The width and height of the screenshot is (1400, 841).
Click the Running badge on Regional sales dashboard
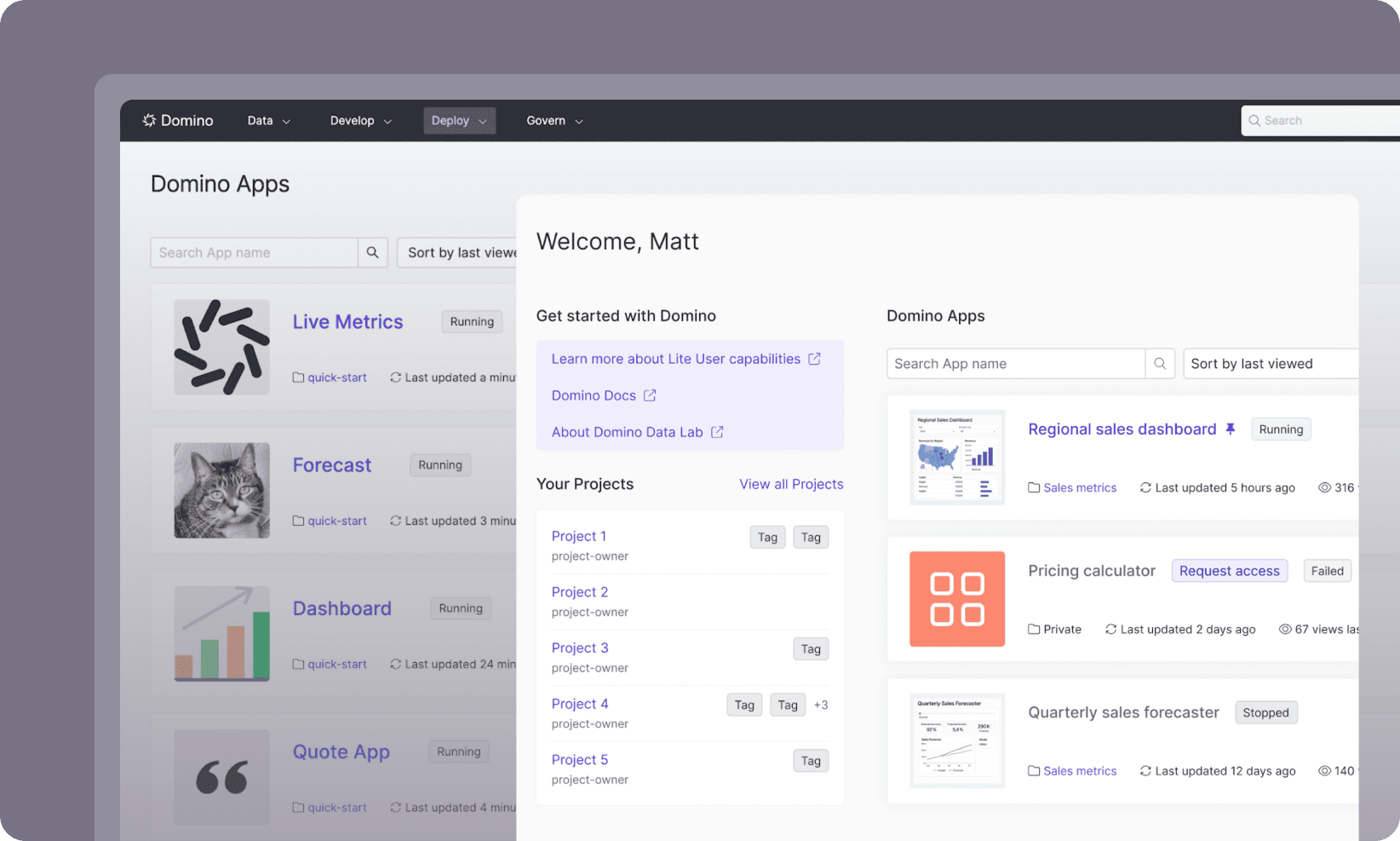coord(1281,429)
